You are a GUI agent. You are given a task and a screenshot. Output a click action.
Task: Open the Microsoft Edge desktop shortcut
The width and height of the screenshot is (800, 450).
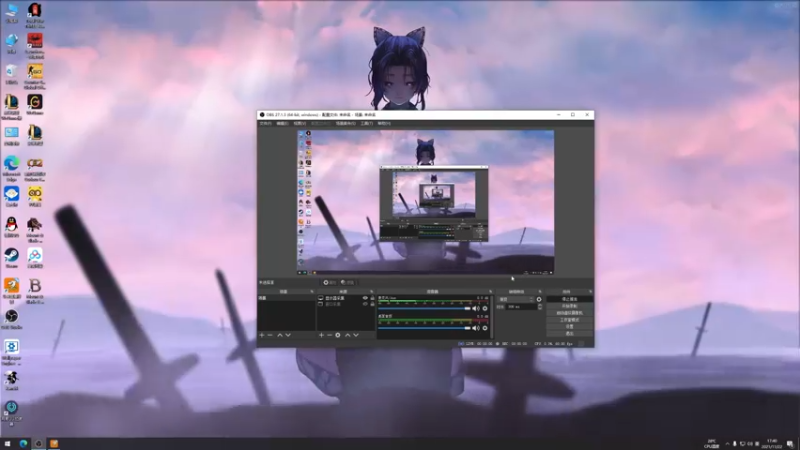click(x=11, y=169)
